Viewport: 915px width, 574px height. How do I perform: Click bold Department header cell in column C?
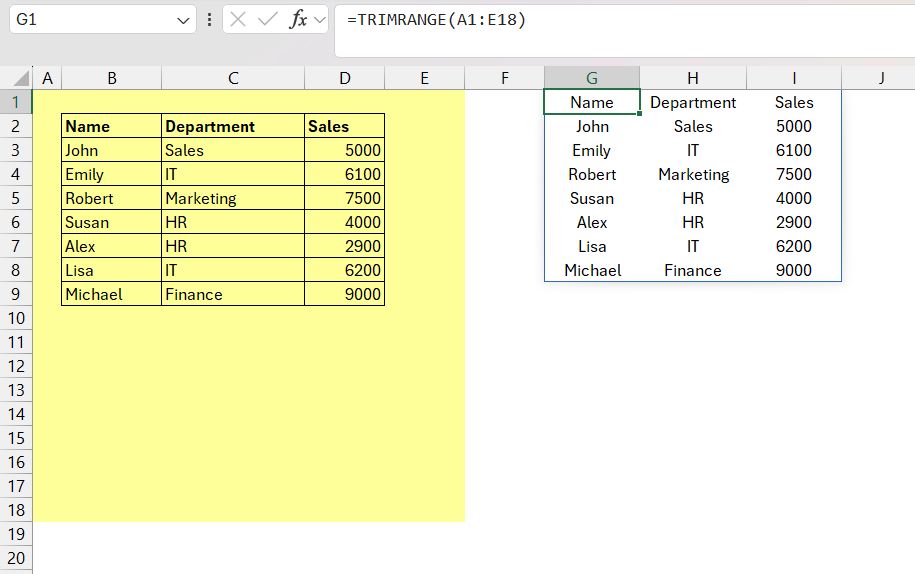click(233, 126)
